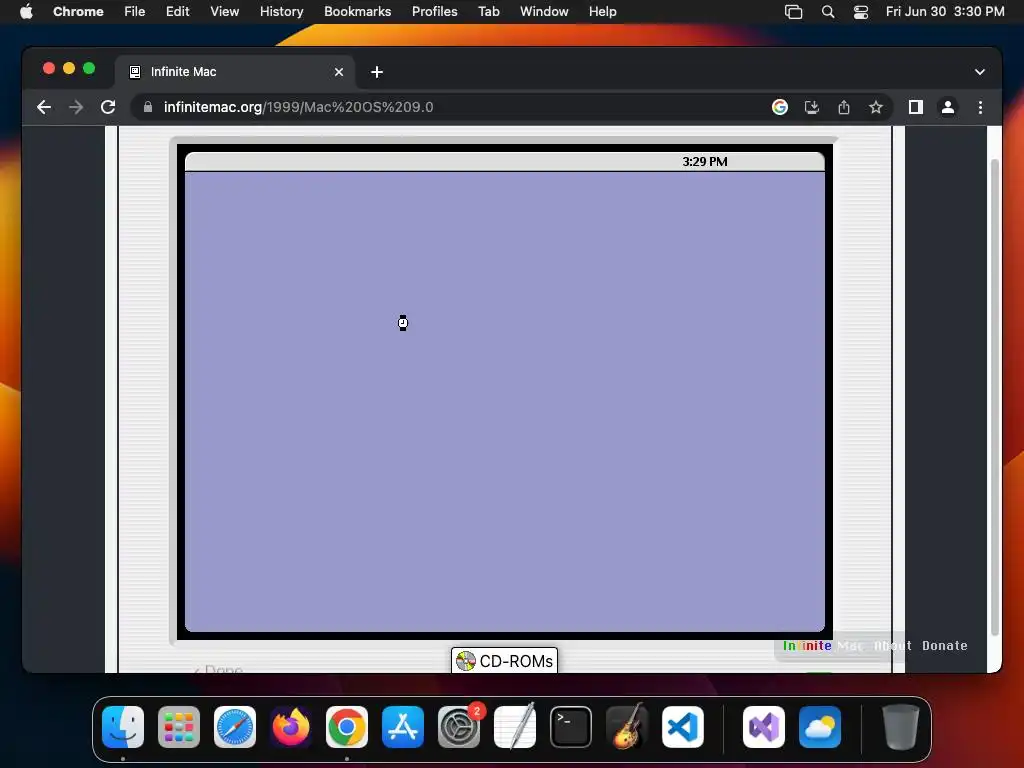Open the Chrome profile avatar

point(948,107)
